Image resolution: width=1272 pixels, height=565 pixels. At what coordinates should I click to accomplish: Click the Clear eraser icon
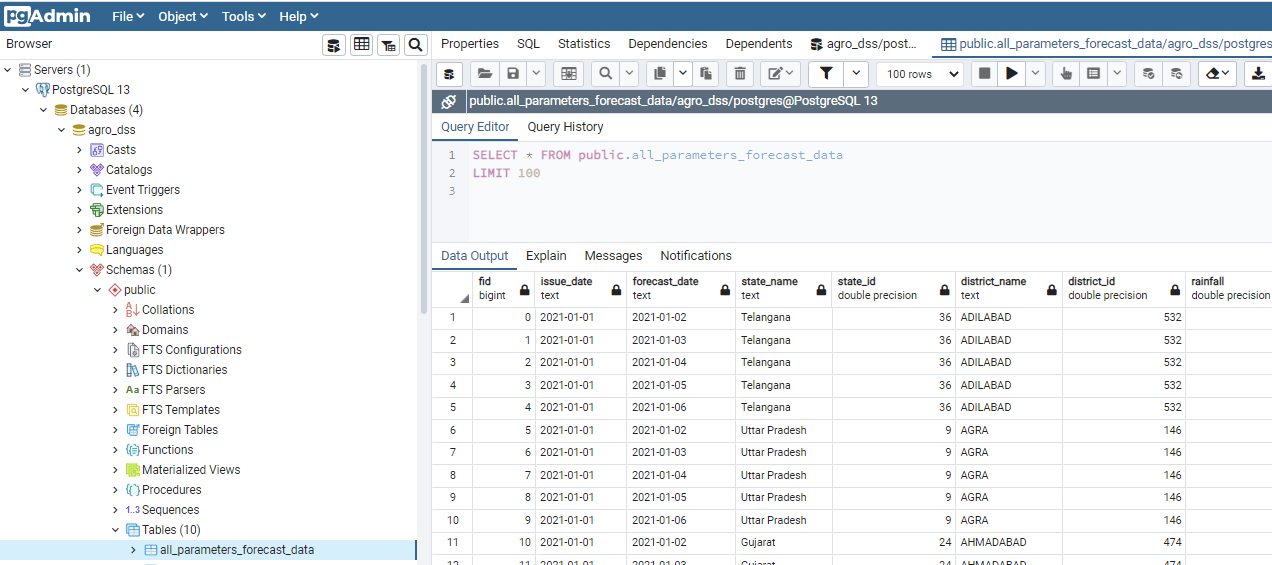click(x=1217, y=74)
